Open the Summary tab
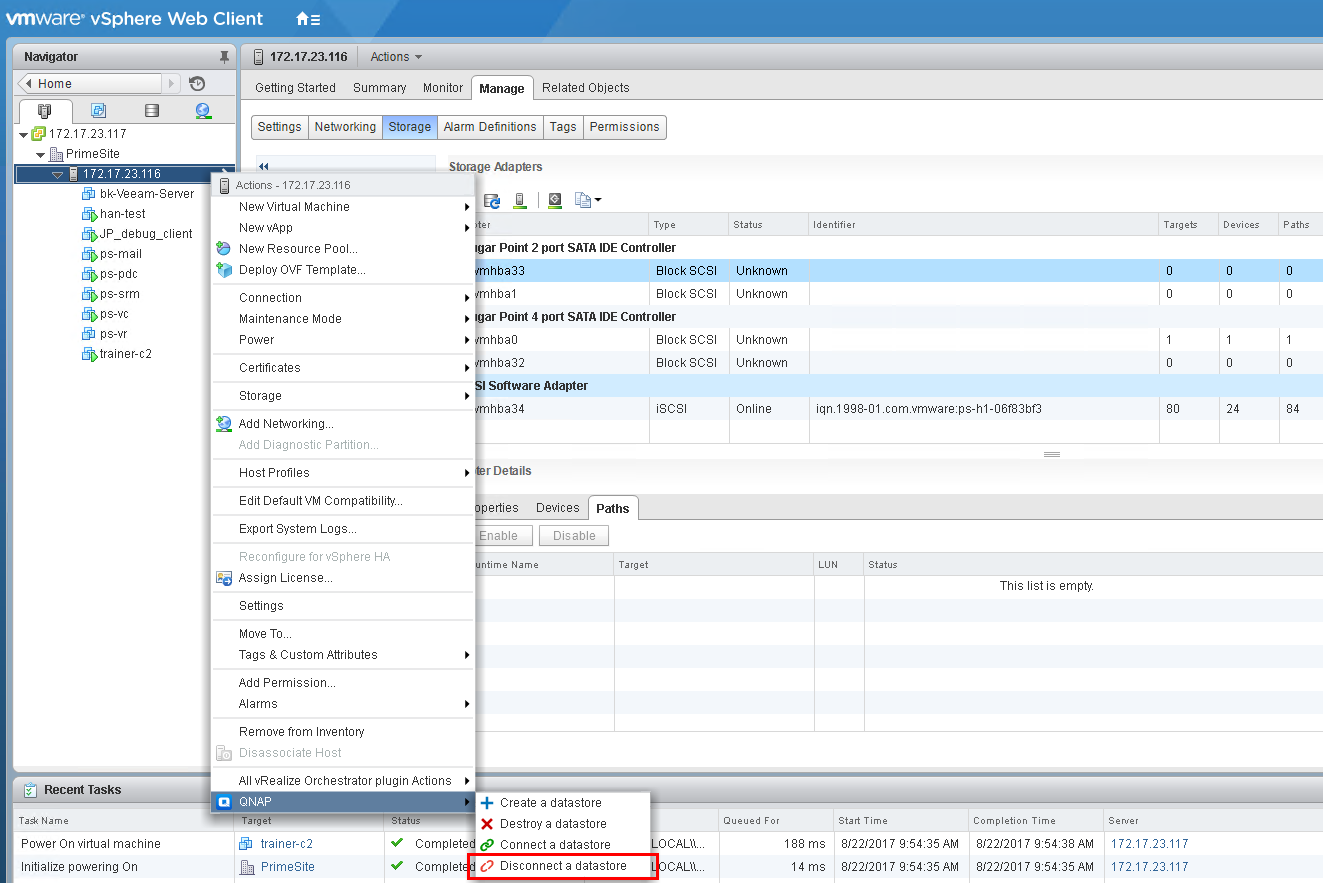 [x=380, y=88]
